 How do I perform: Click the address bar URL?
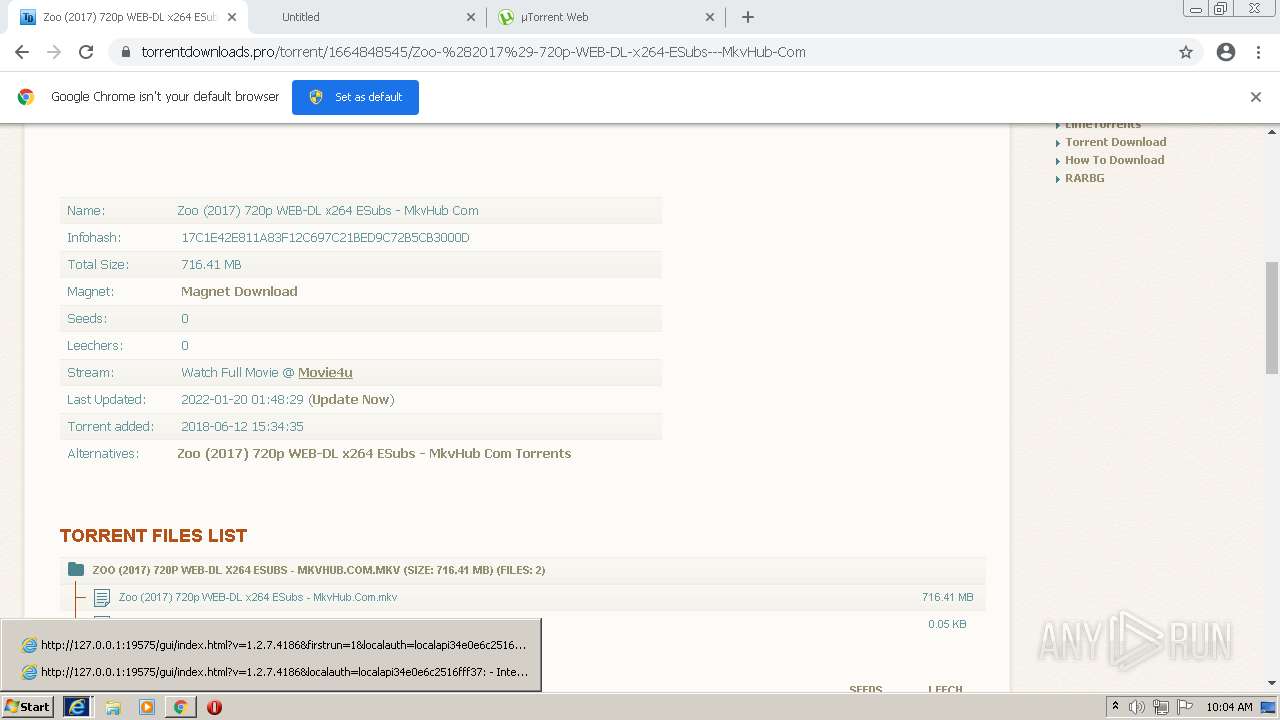point(473,52)
